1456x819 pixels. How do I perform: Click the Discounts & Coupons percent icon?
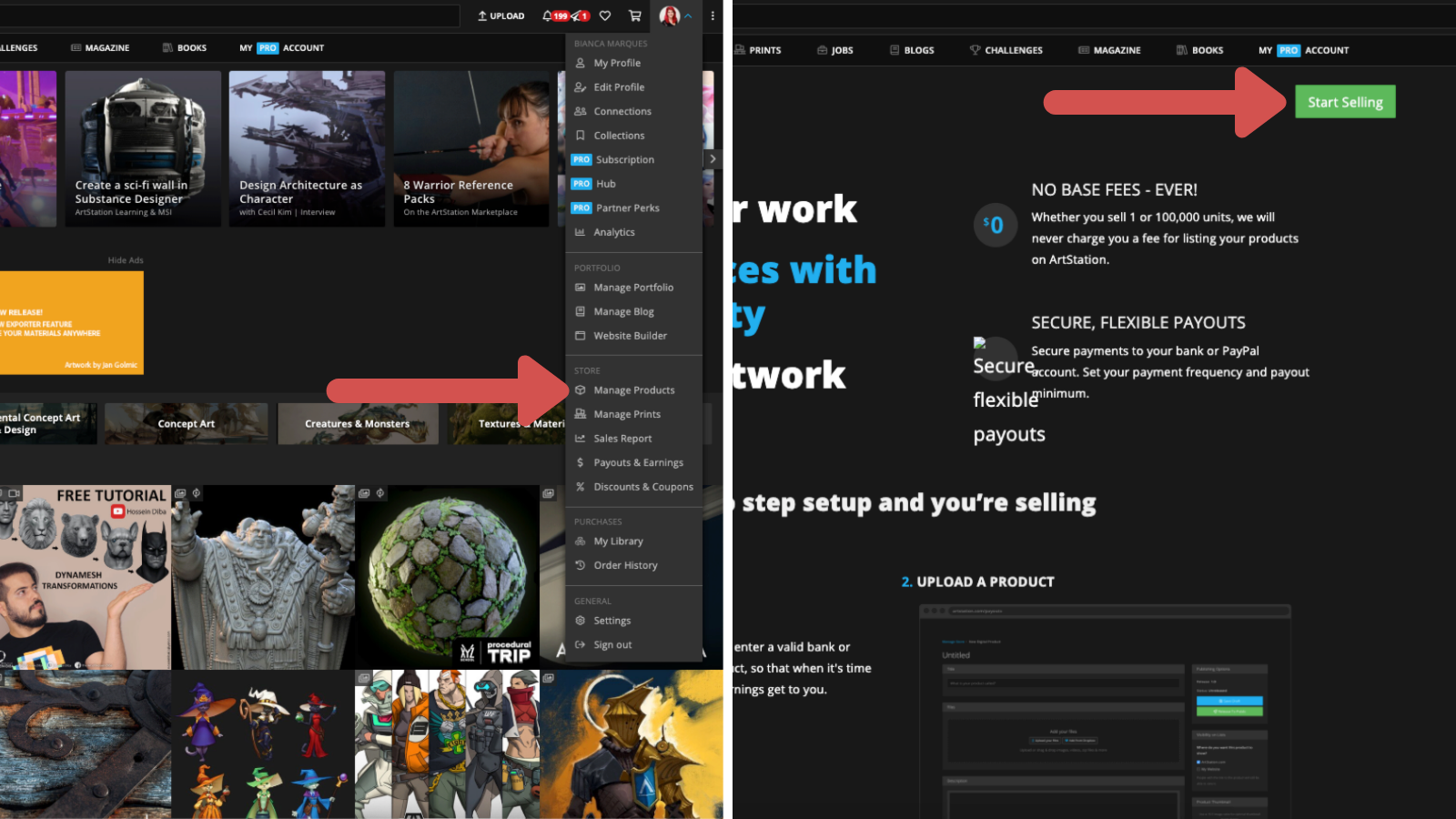pos(580,487)
